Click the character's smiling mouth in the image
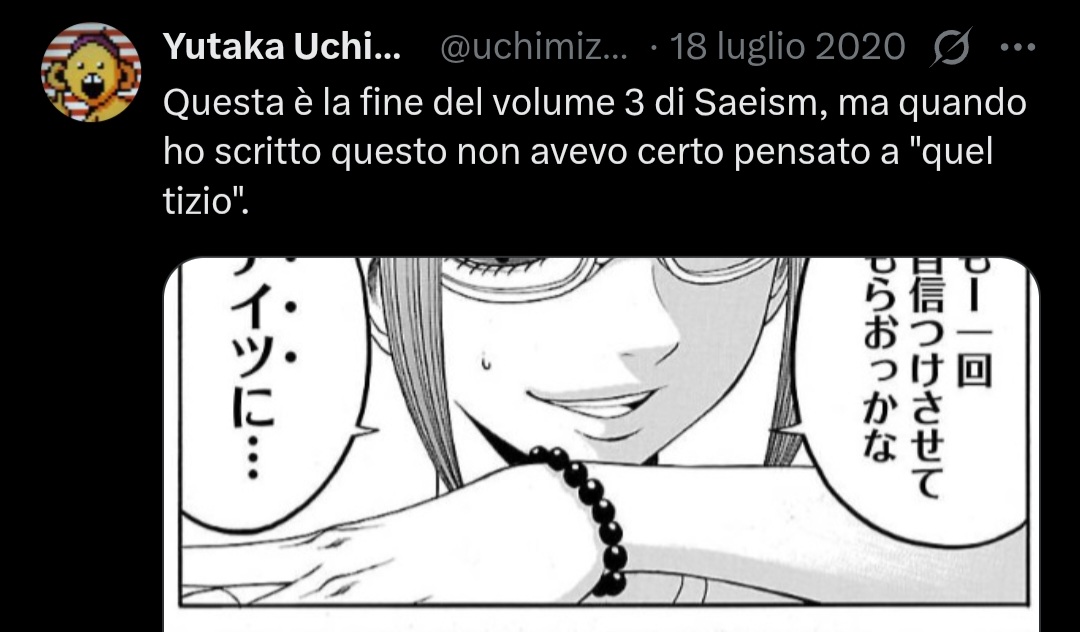Viewport: 1080px width, 632px height. coord(594,406)
